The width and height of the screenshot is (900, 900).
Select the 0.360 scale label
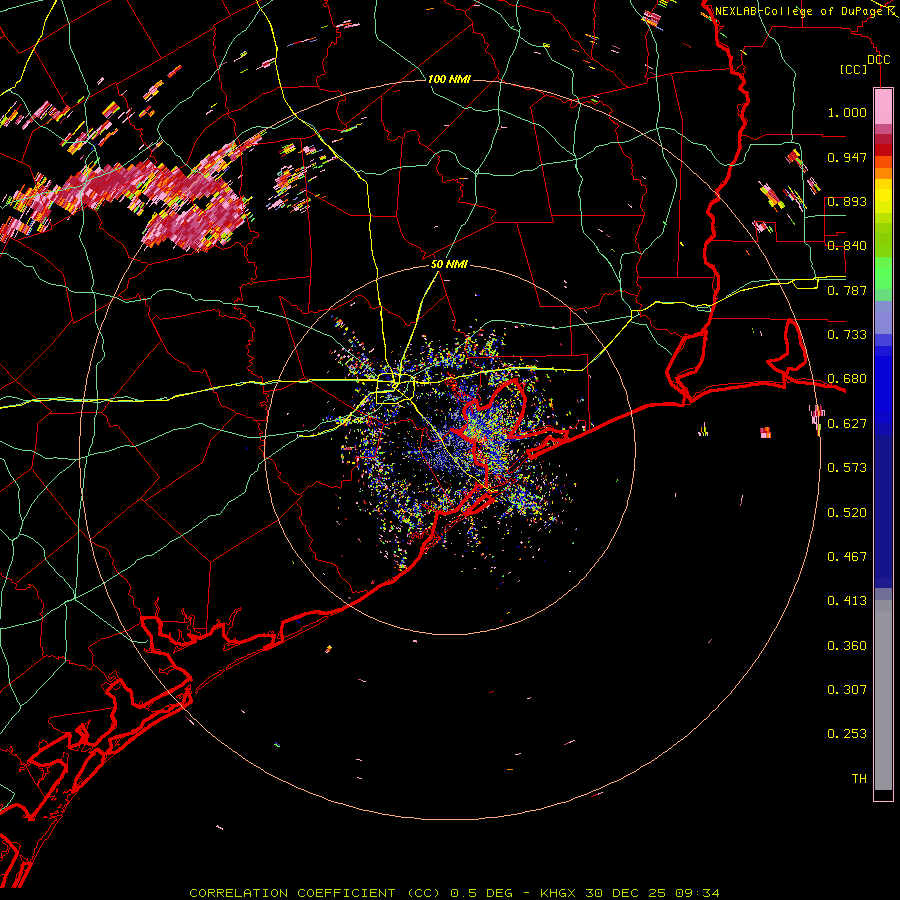tap(847, 646)
